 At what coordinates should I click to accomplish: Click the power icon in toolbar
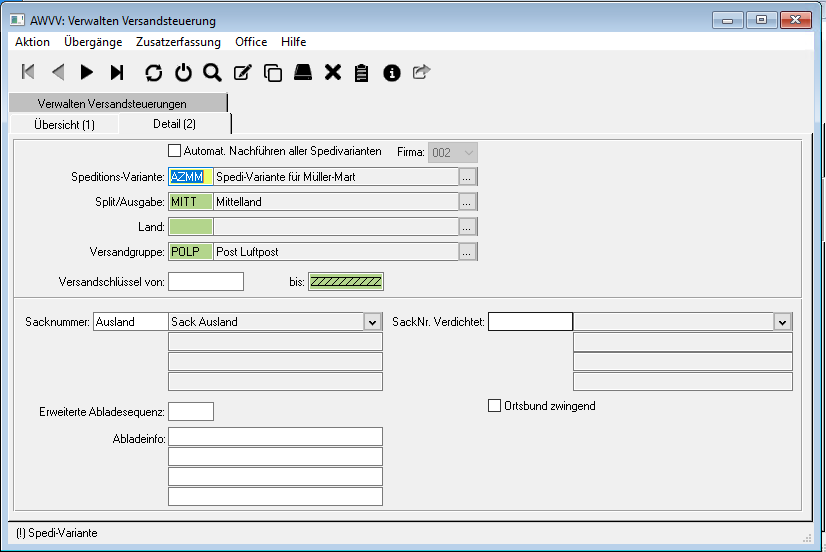pyautogui.click(x=183, y=72)
